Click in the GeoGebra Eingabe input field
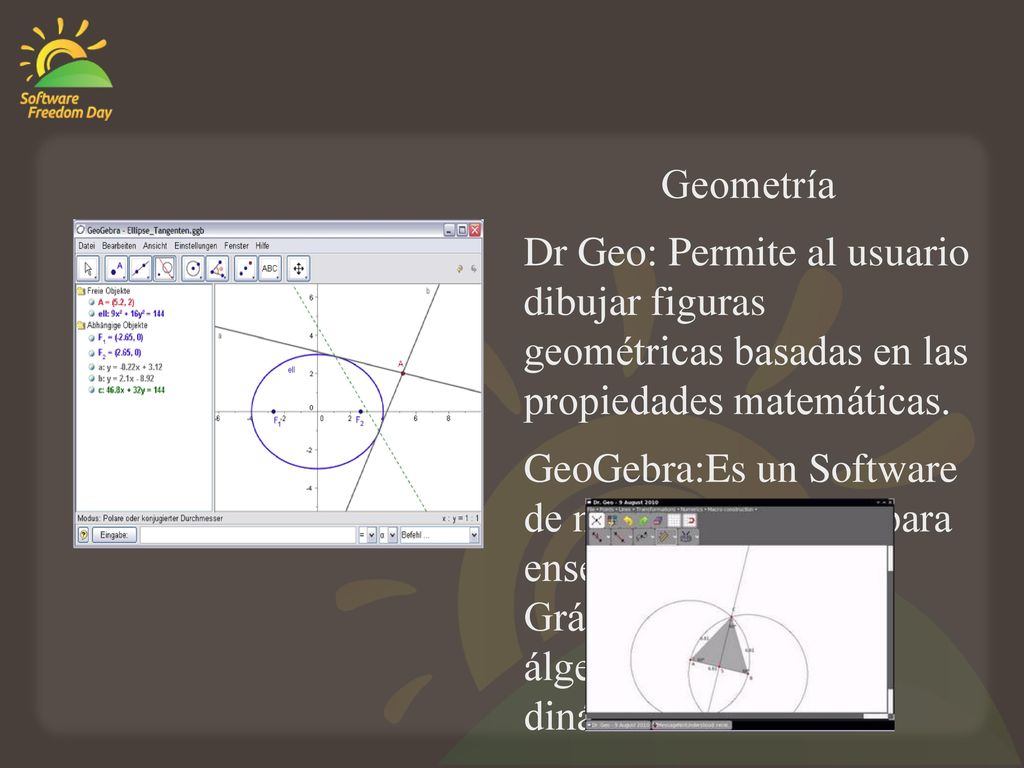This screenshot has height=768, width=1024. tap(248, 535)
